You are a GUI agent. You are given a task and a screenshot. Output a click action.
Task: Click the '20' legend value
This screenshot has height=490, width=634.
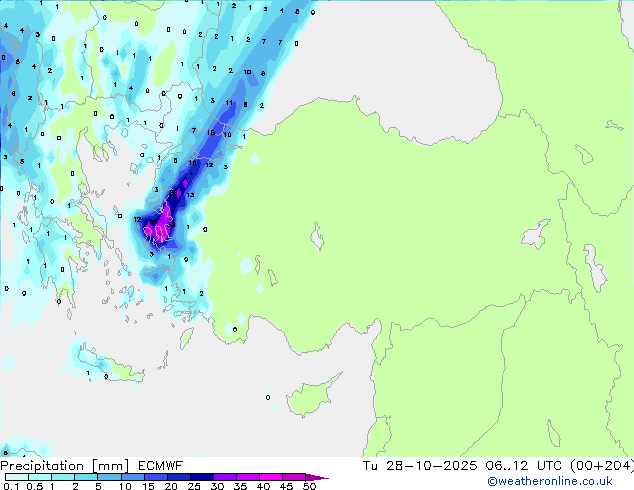click(171, 486)
